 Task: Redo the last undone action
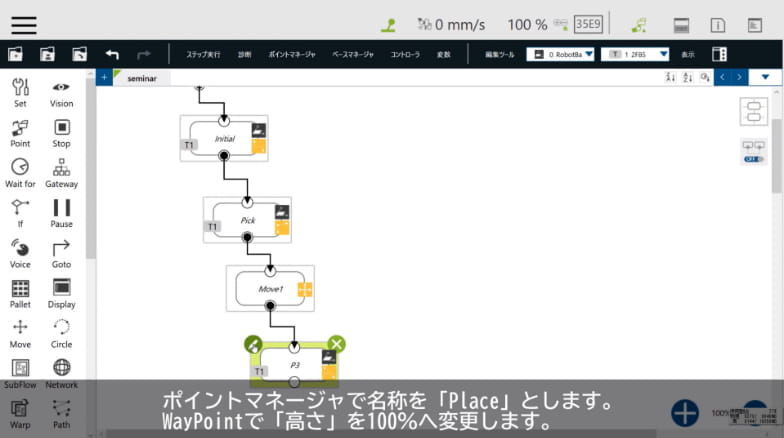144,54
